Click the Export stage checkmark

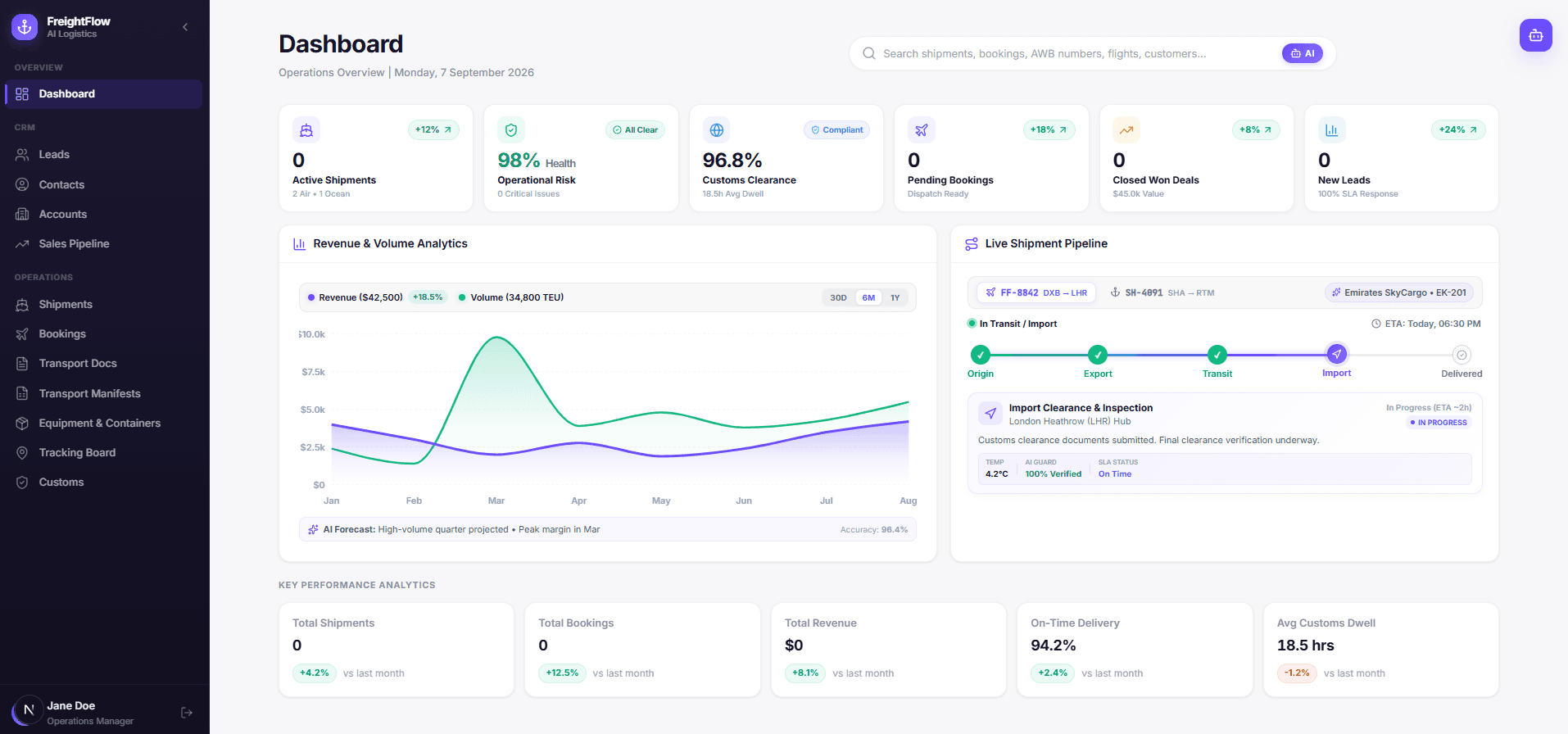point(1098,355)
